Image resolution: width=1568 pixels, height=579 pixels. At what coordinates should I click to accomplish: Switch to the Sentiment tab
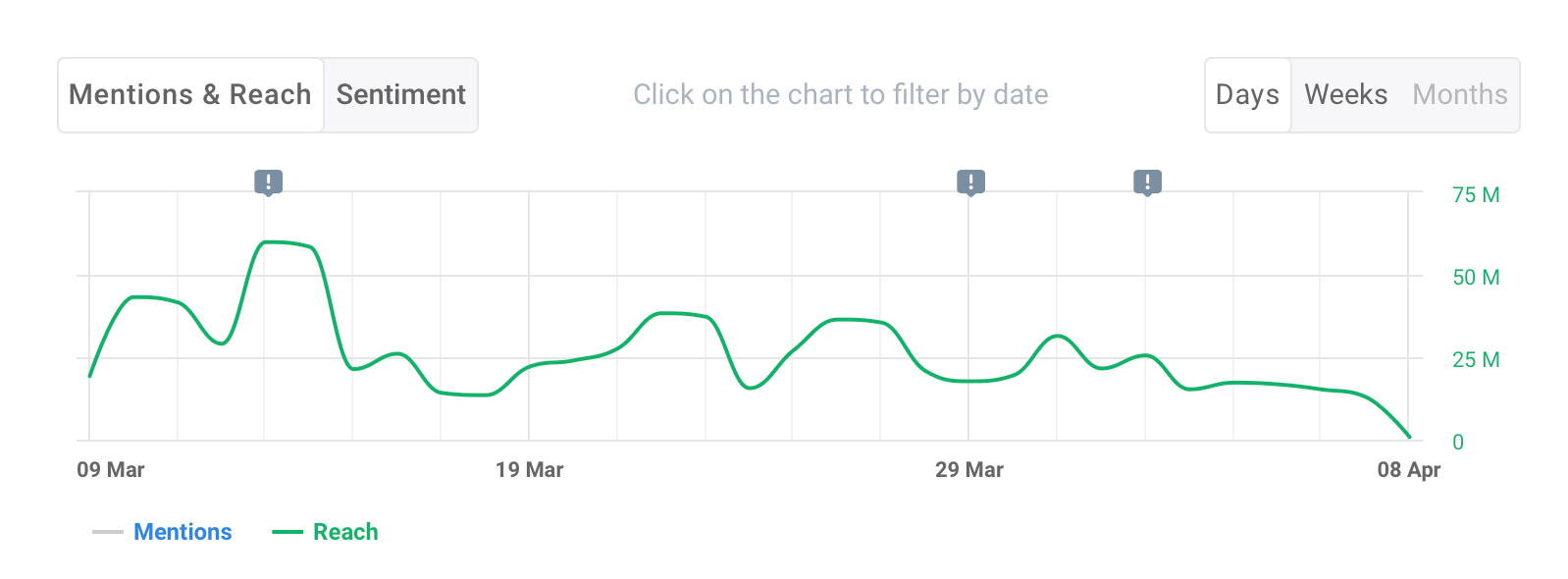400,94
